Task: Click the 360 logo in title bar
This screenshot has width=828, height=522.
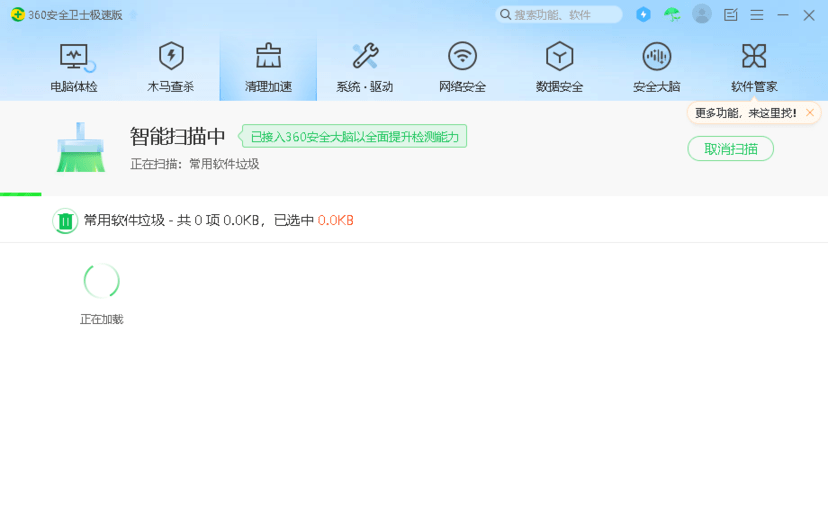Action: (x=17, y=14)
